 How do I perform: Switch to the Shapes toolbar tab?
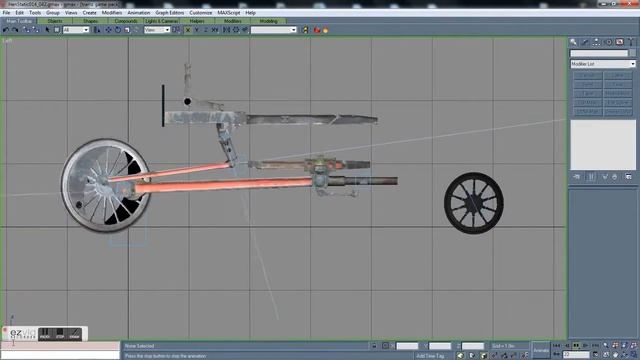point(90,21)
